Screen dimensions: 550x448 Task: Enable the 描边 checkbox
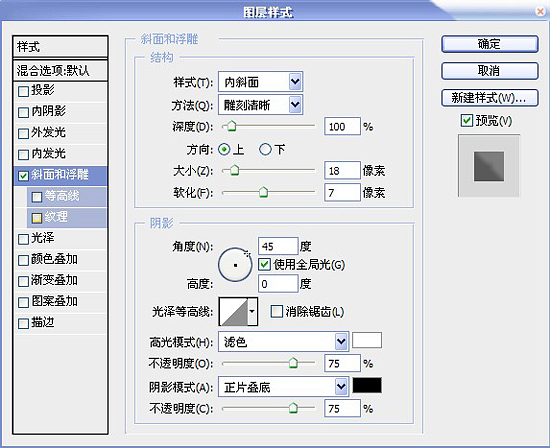(x=24, y=323)
